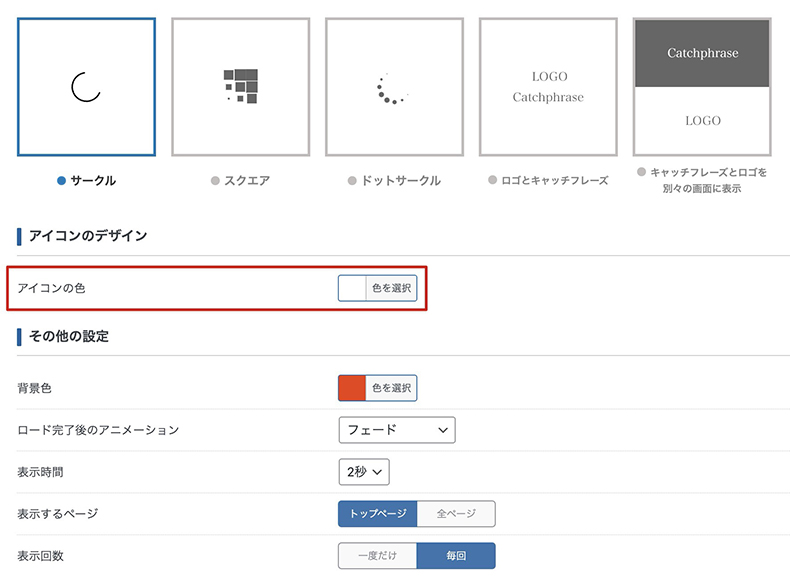Select the キャッチフレーズとロゴを別々の画面に表示 radio button
Viewport: 790px width, 587px height.
641,172
